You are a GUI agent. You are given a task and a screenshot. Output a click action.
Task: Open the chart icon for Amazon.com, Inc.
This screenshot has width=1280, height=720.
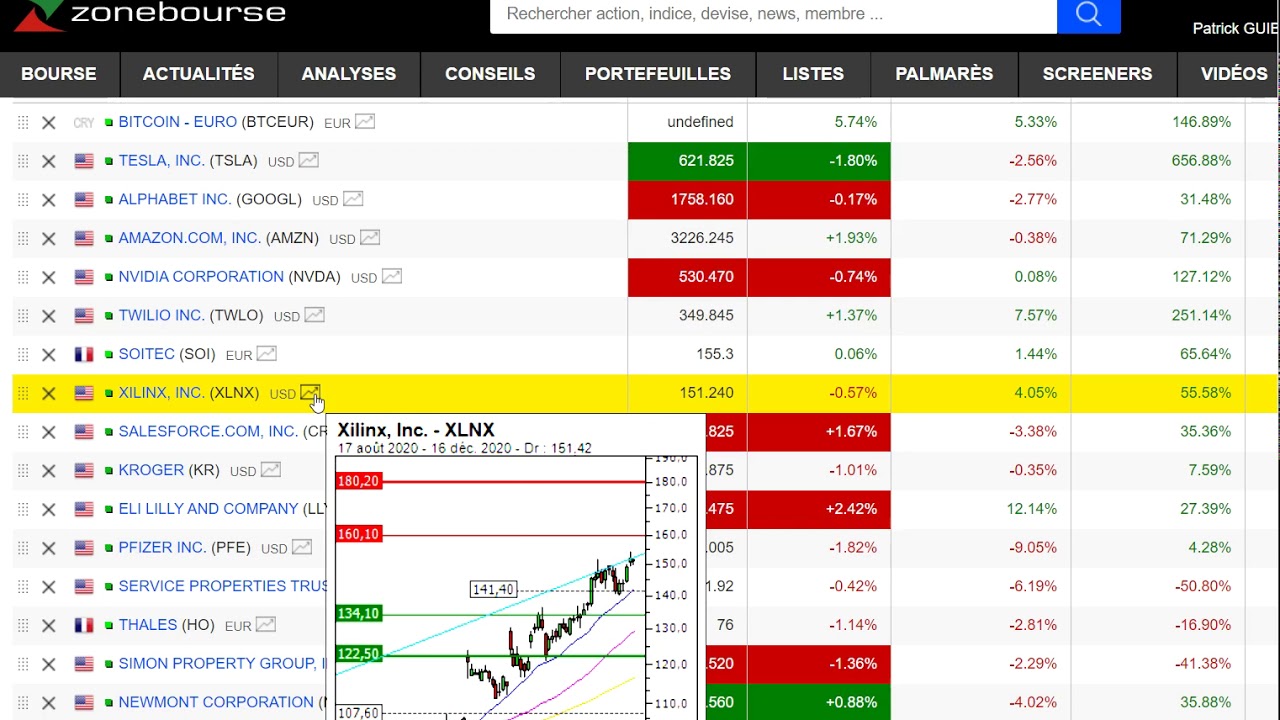[x=370, y=238]
